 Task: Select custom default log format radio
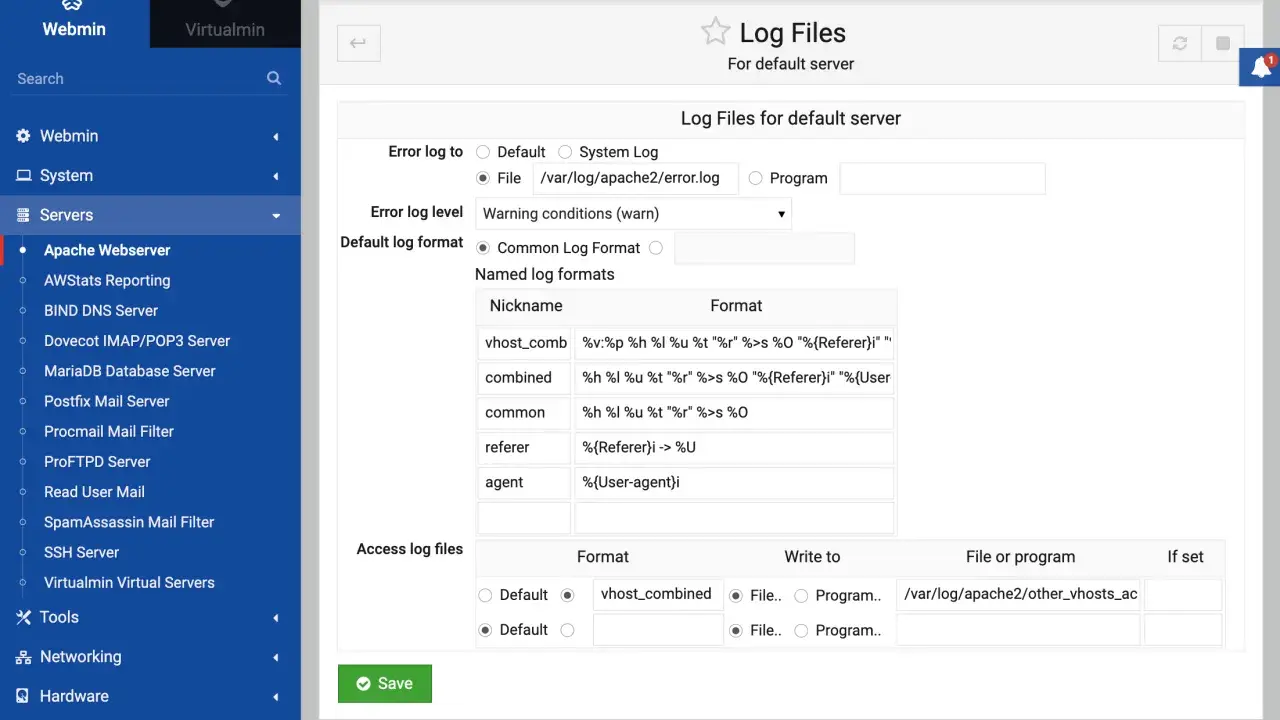655,248
